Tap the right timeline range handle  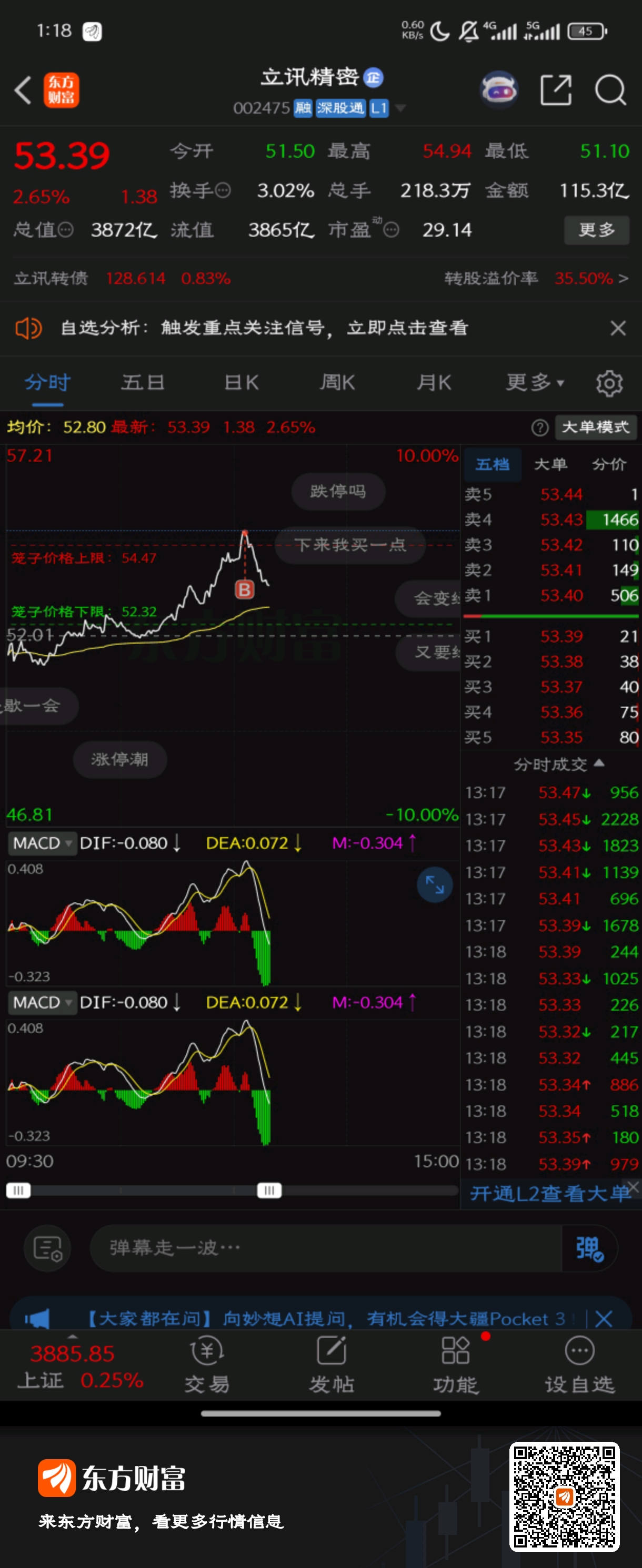pyautogui.click(x=269, y=1190)
